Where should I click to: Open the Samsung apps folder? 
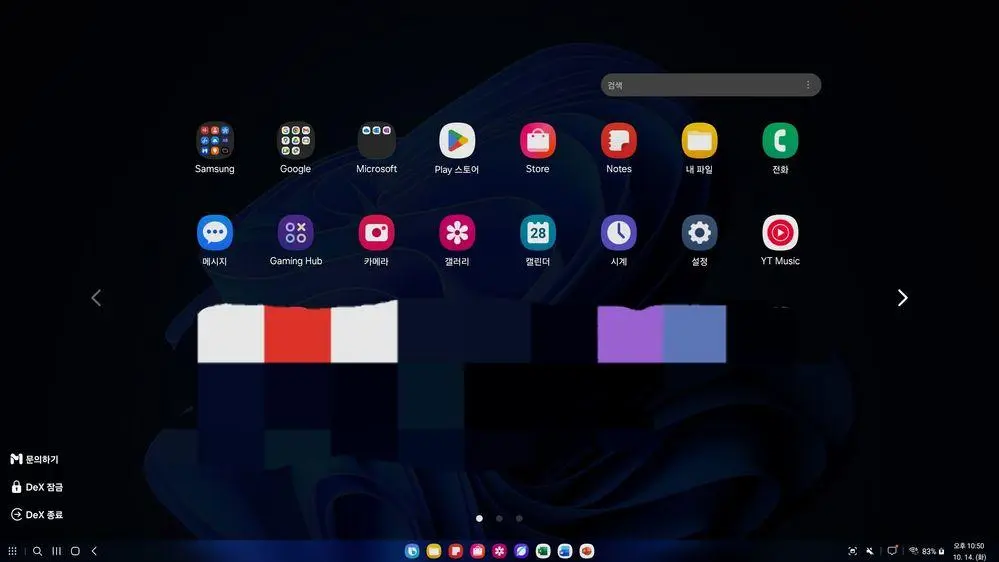pyautogui.click(x=215, y=141)
